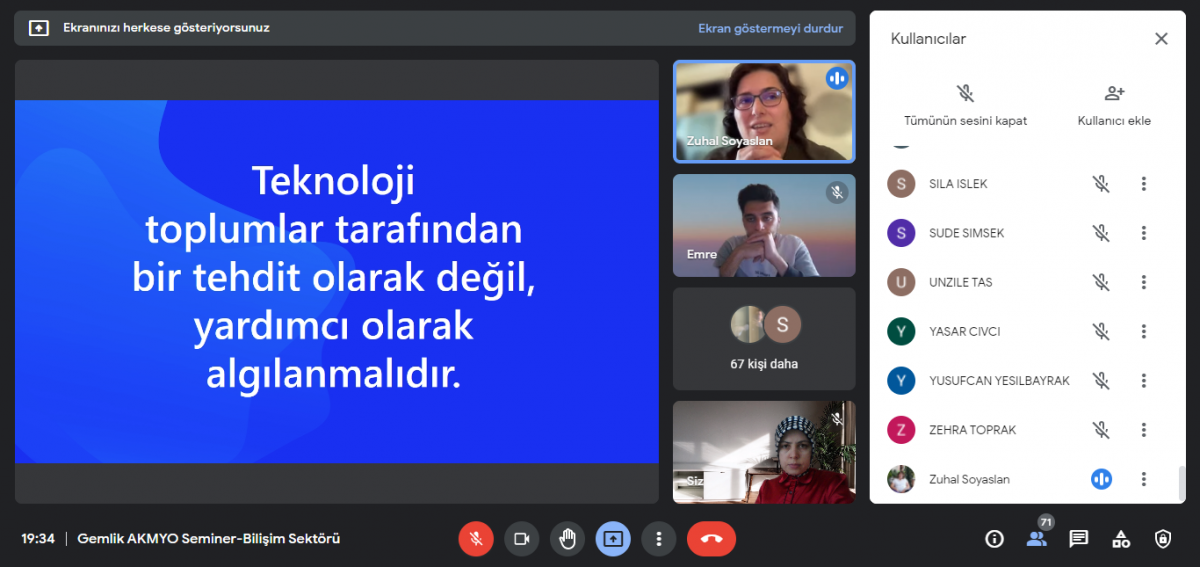Click Tümünün sesini kapat
1200x567 pixels.
[x=965, y=106]
